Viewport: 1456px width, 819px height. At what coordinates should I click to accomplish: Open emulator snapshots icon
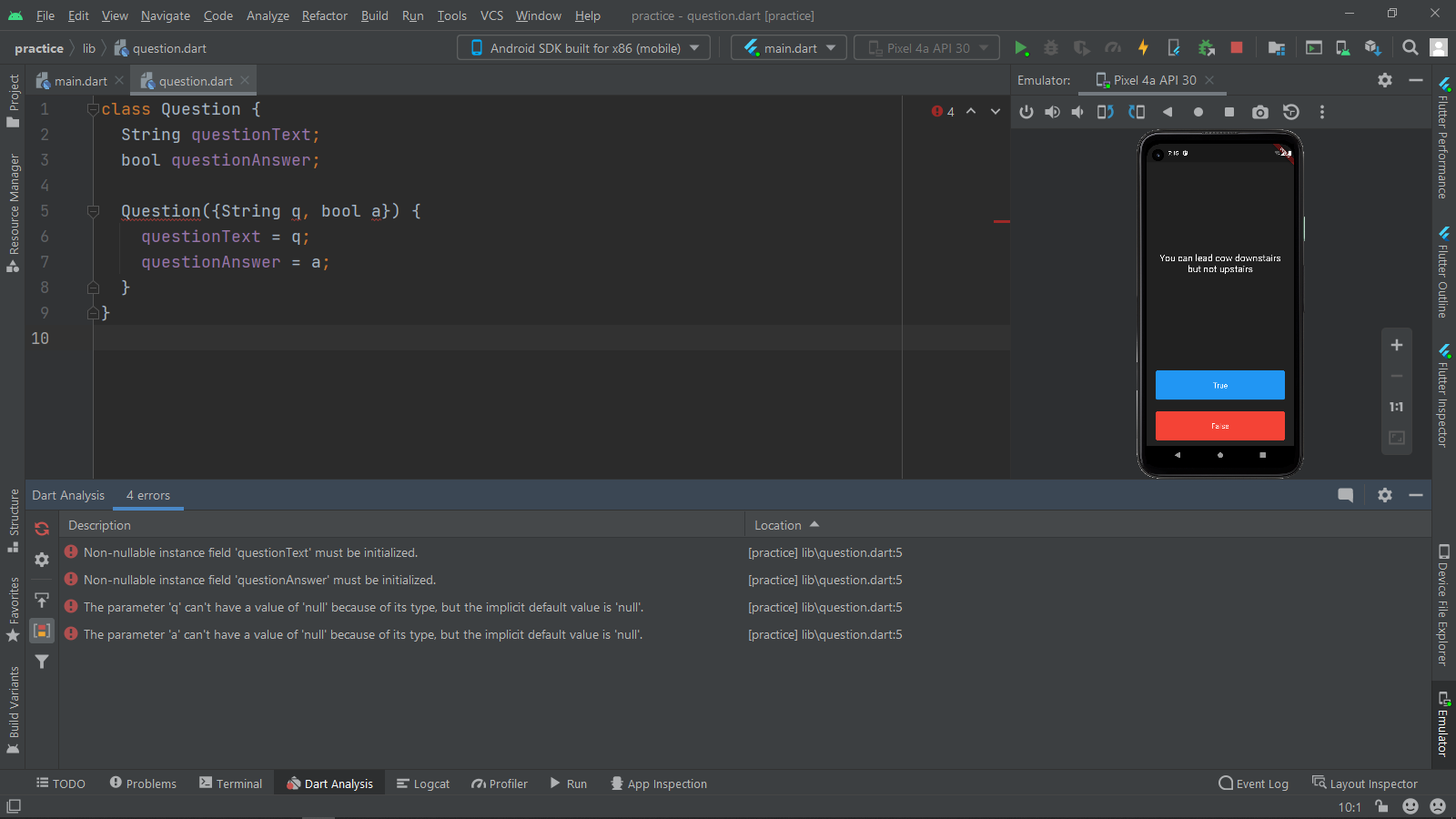click(1290, 112)
